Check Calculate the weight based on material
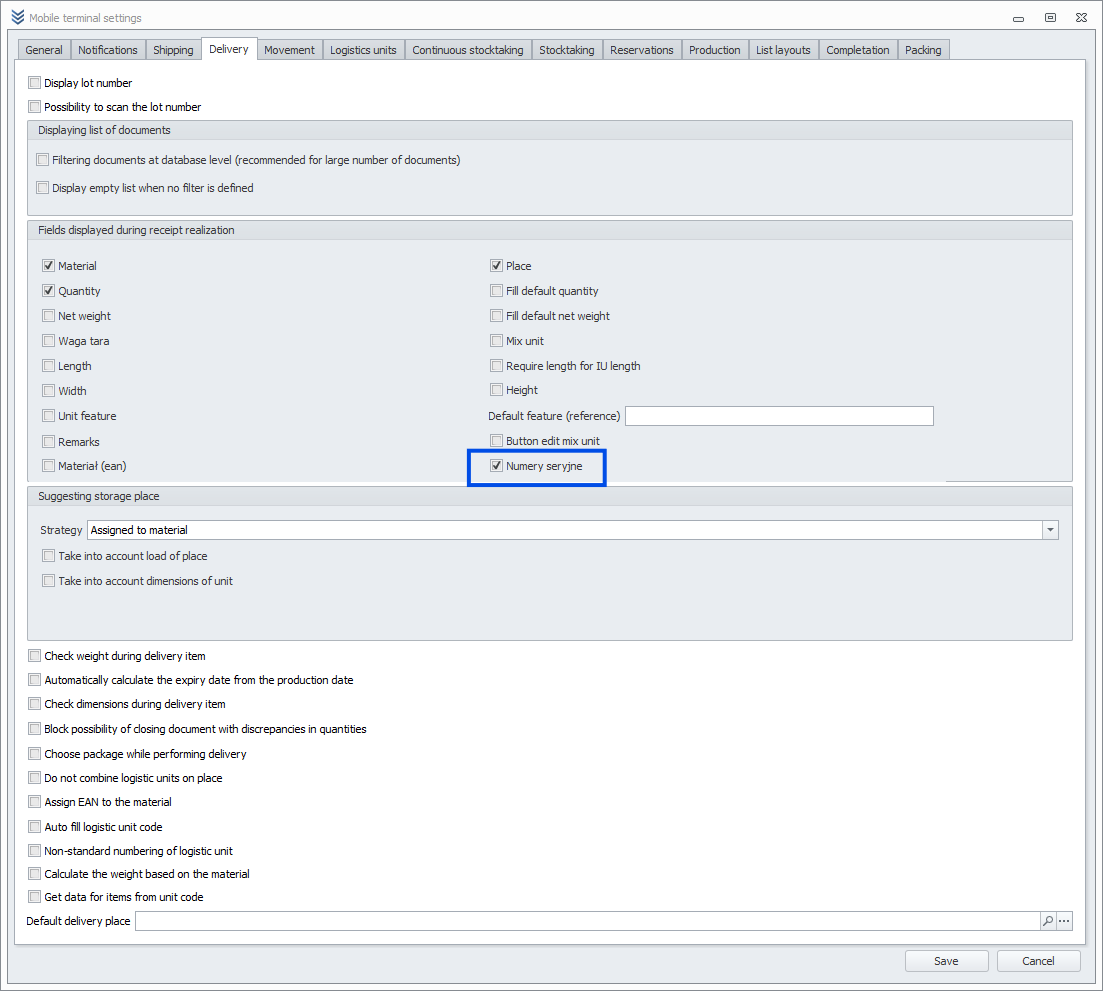This screenshot has height=991, width=1103. tap(34, 874)
